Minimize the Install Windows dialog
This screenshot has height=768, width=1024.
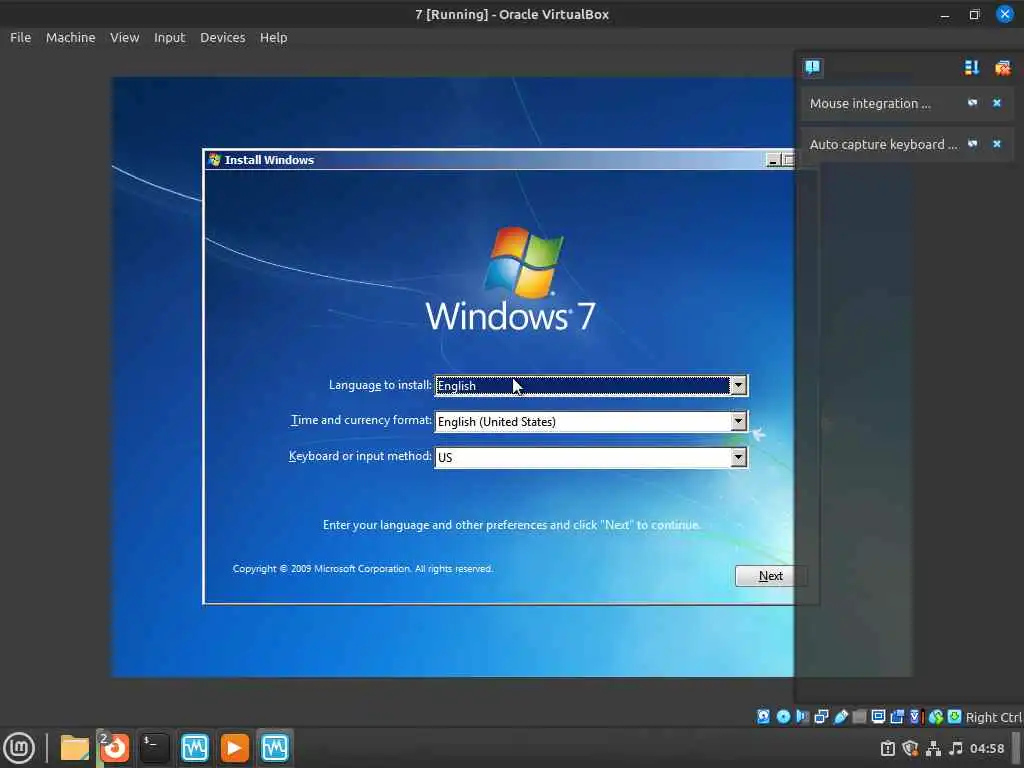pos(773,160)
